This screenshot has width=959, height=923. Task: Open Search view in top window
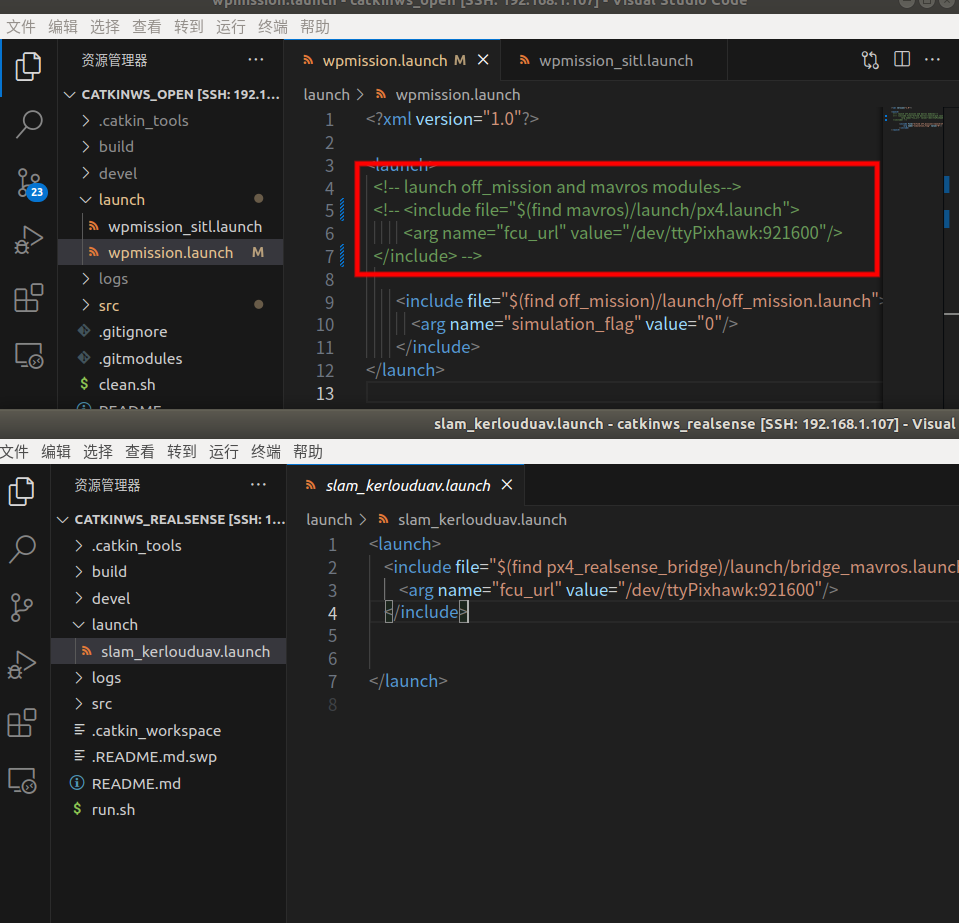tap(29, 124)
